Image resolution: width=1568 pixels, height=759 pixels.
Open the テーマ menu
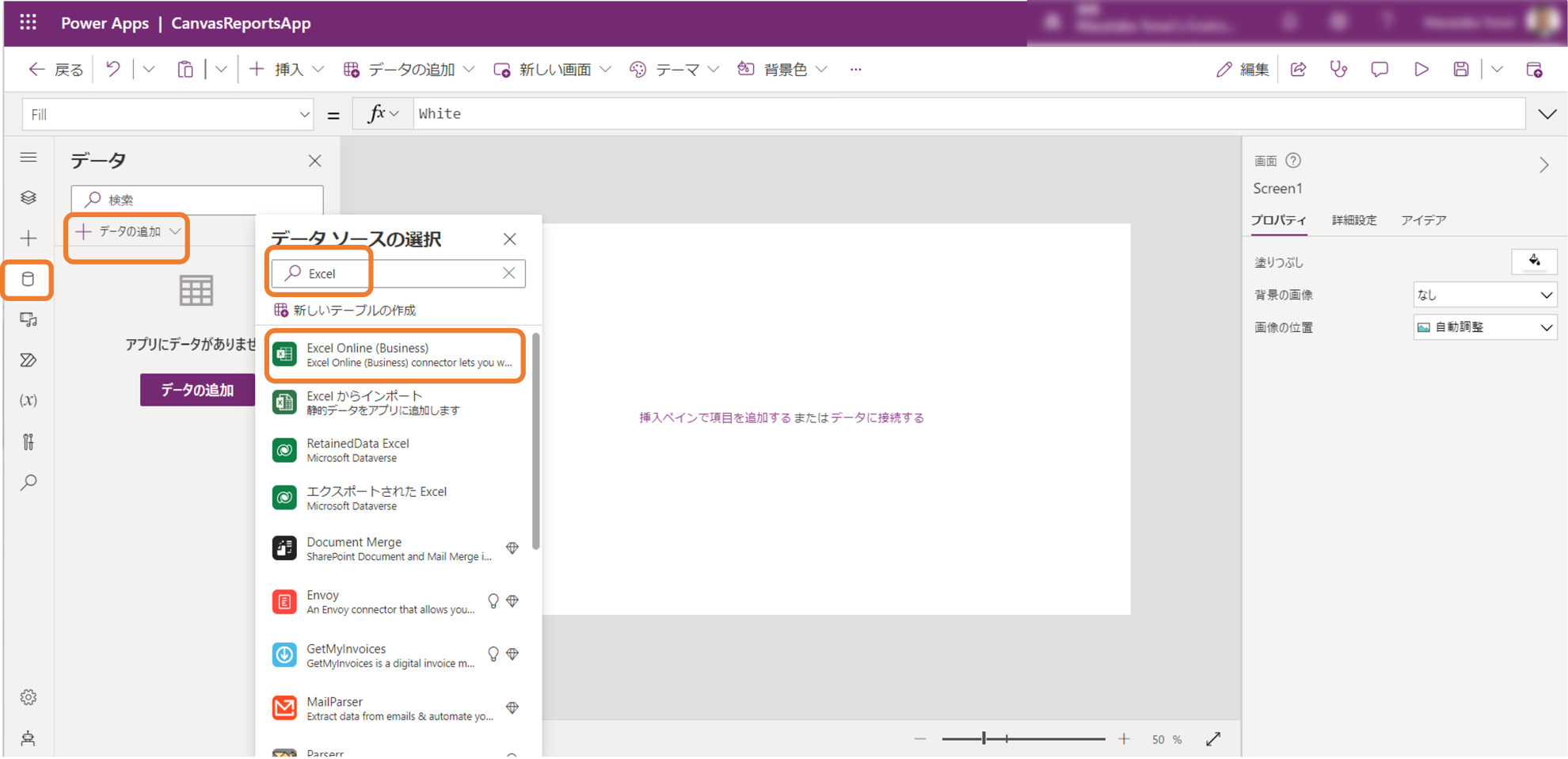pyautogui.click(x=675, y=70)
